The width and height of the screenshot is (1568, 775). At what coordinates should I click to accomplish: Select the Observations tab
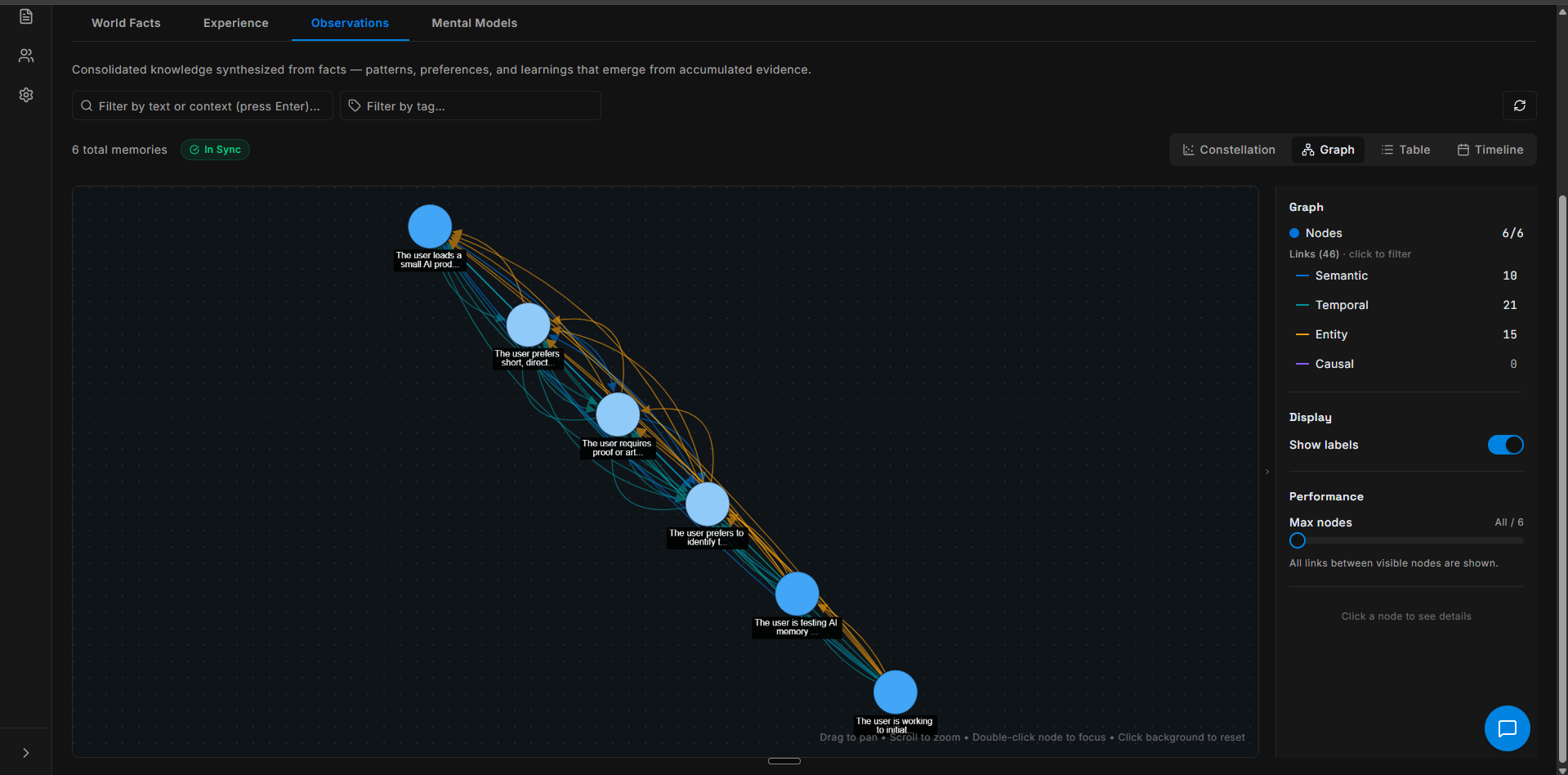click(x=350, y=23)
